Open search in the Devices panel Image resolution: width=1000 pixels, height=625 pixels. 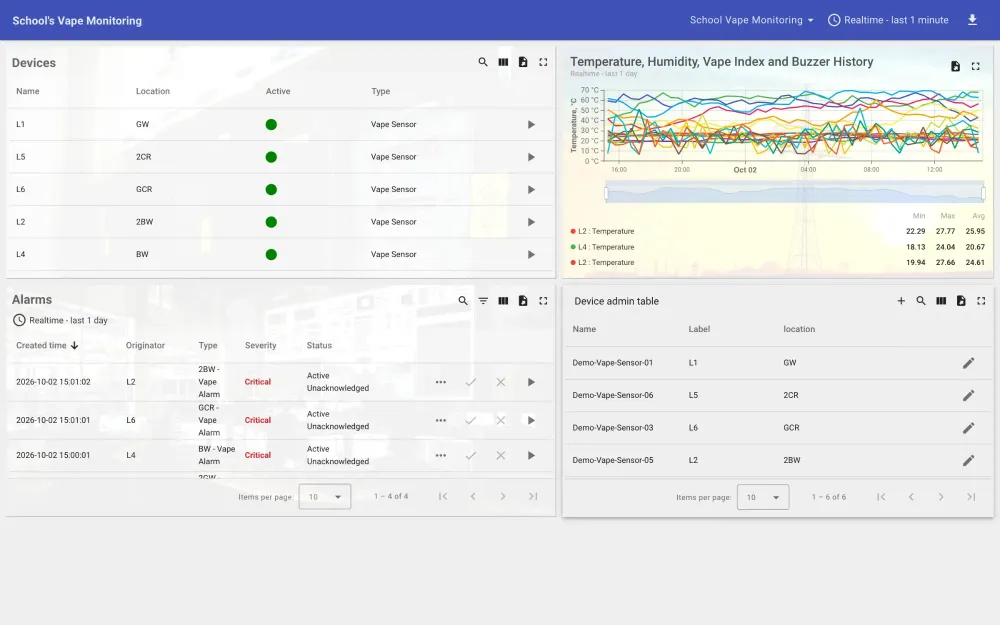click(x=483, y=62)
